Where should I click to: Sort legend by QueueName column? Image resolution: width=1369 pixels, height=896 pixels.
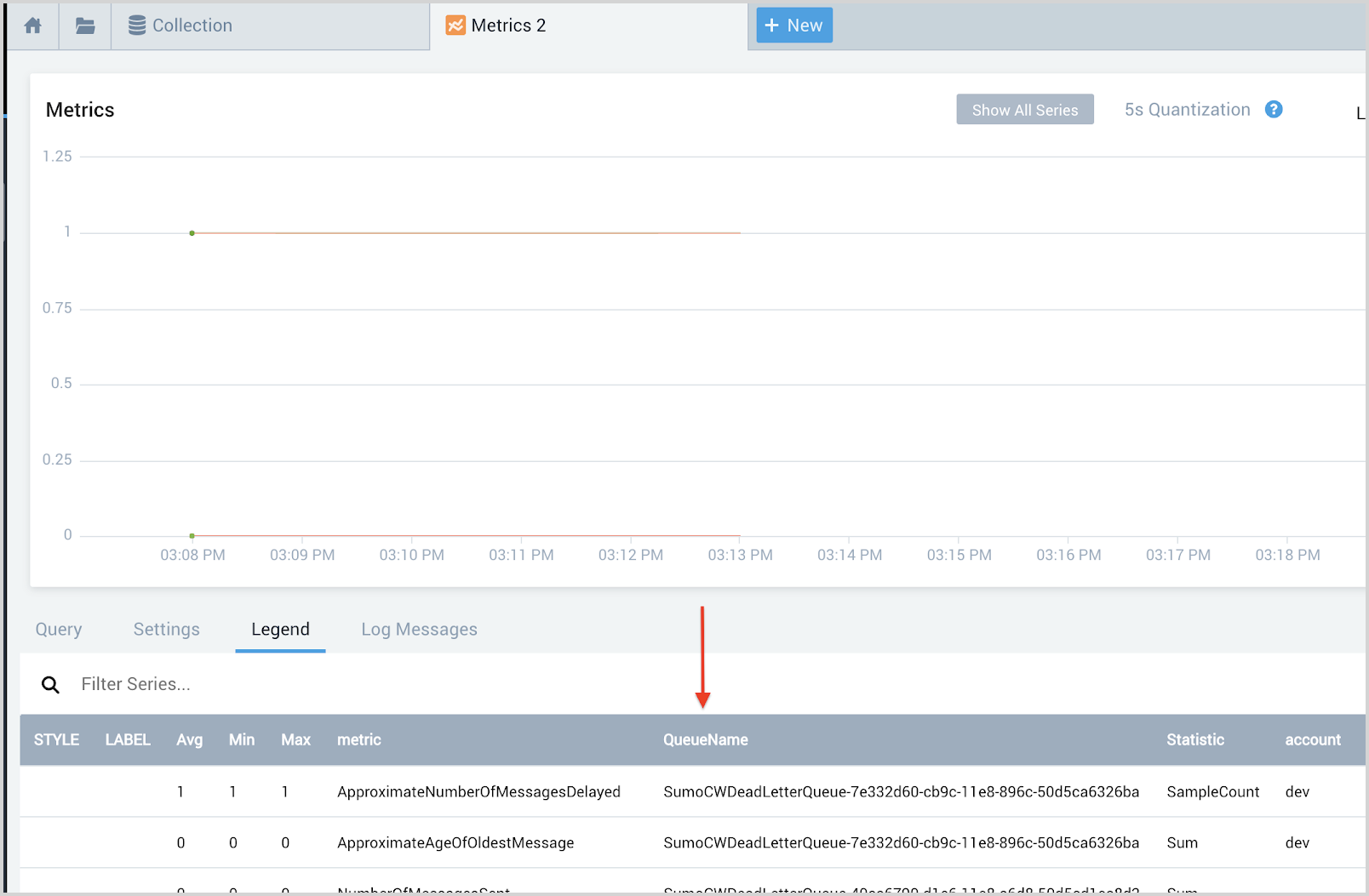click(x=705, y=739)
